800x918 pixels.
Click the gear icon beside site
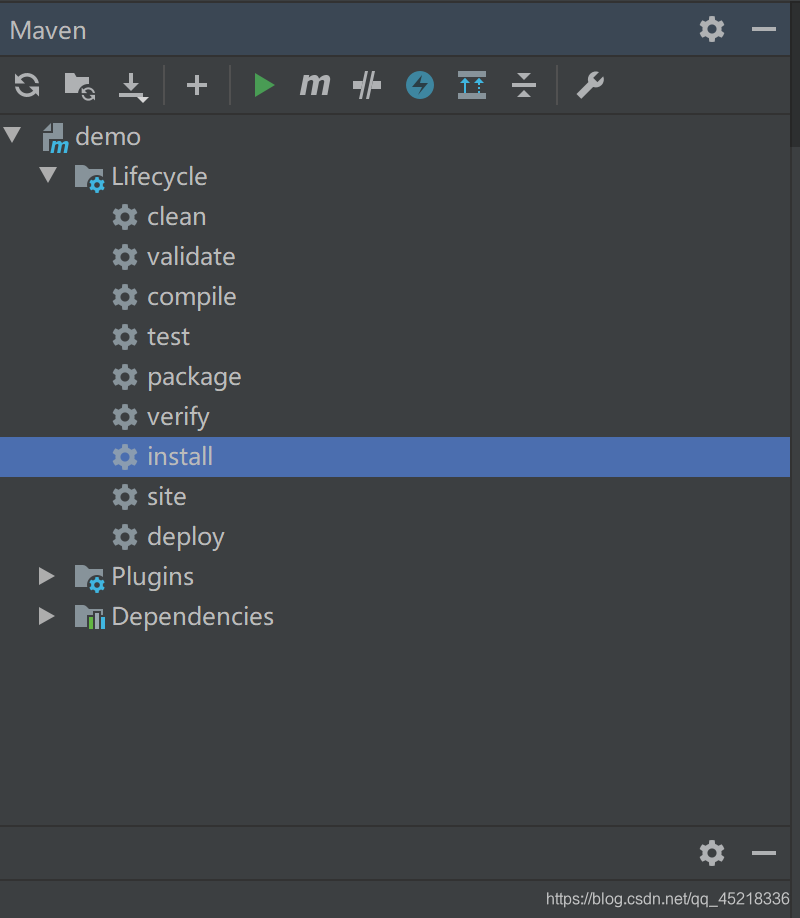tap(125, 497)
